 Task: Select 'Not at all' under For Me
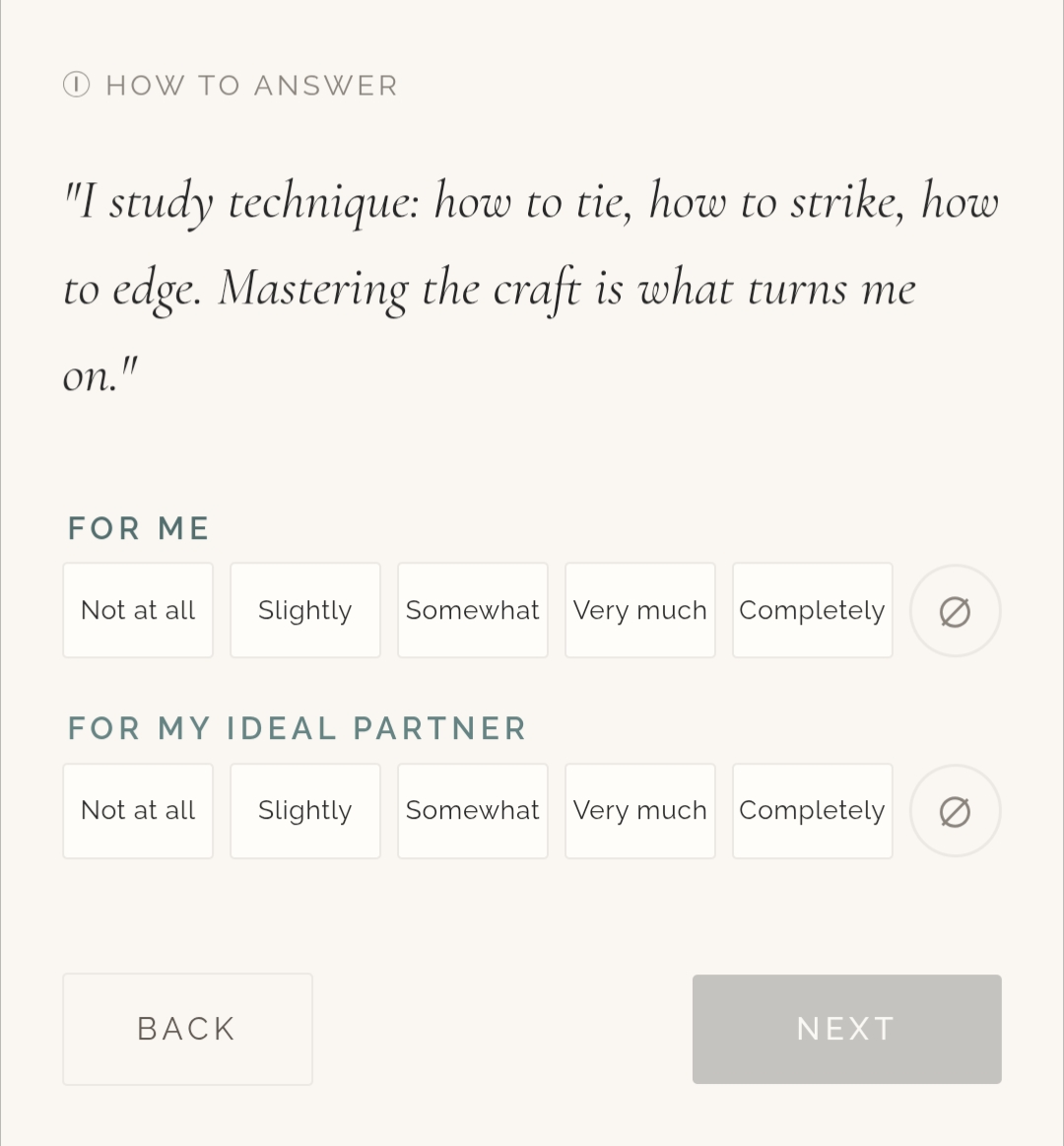pyautogui.click(x=138, y=611)
